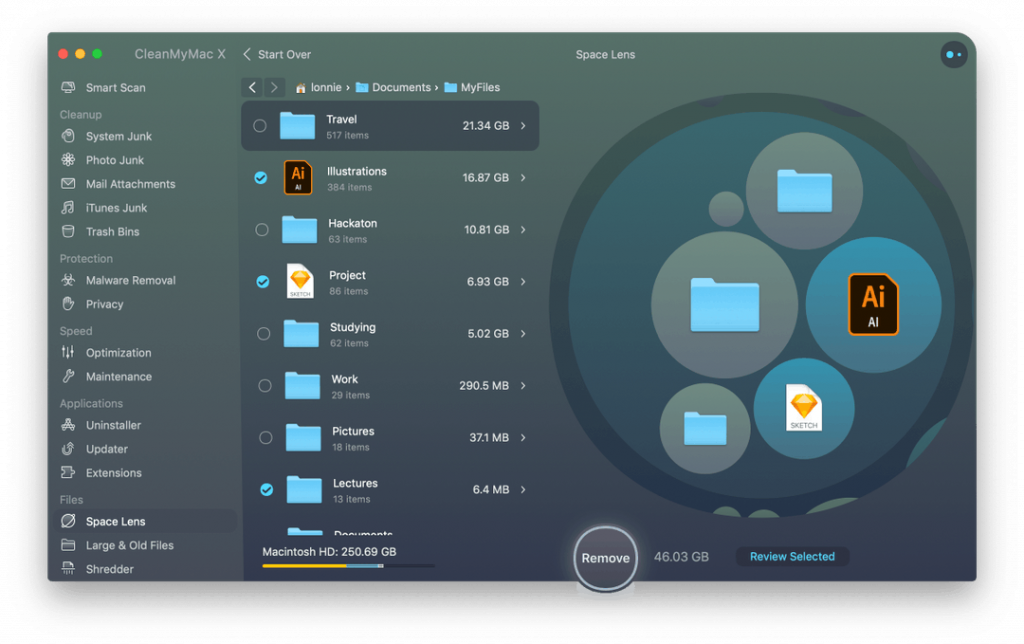The width and height of the screenshot is (1024, 644).
Task: Click the Photo Junk flower icon
Action: tap(68, 160)
